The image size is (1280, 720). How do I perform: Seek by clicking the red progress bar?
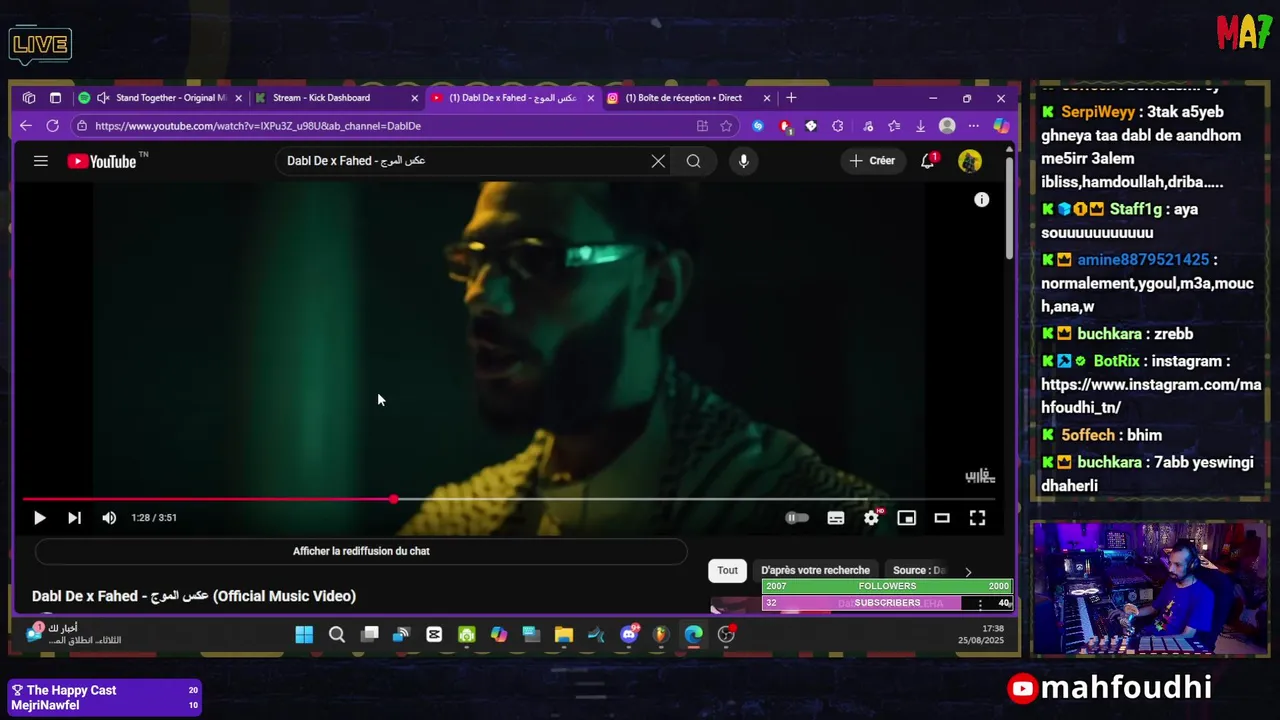tap(208, 498)
